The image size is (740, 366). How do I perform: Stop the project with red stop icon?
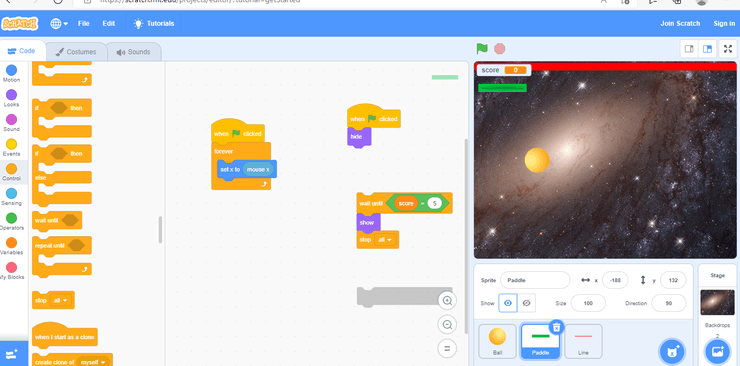pyautogui.click(x=499, y=49)
